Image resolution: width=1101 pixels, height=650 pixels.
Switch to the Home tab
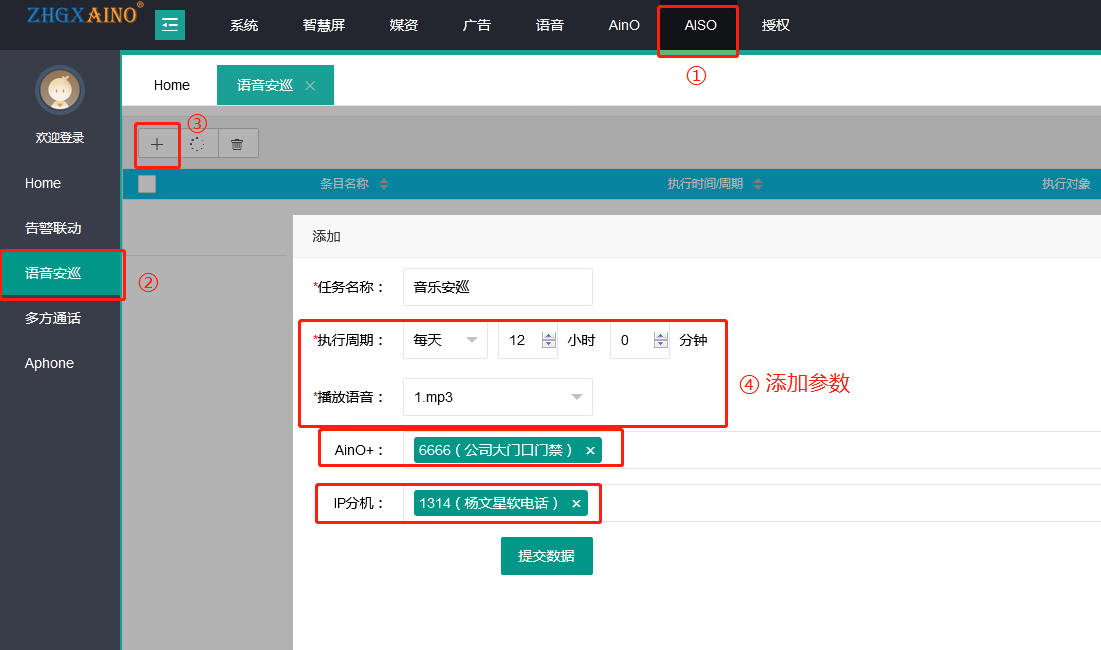click(172, 86)
